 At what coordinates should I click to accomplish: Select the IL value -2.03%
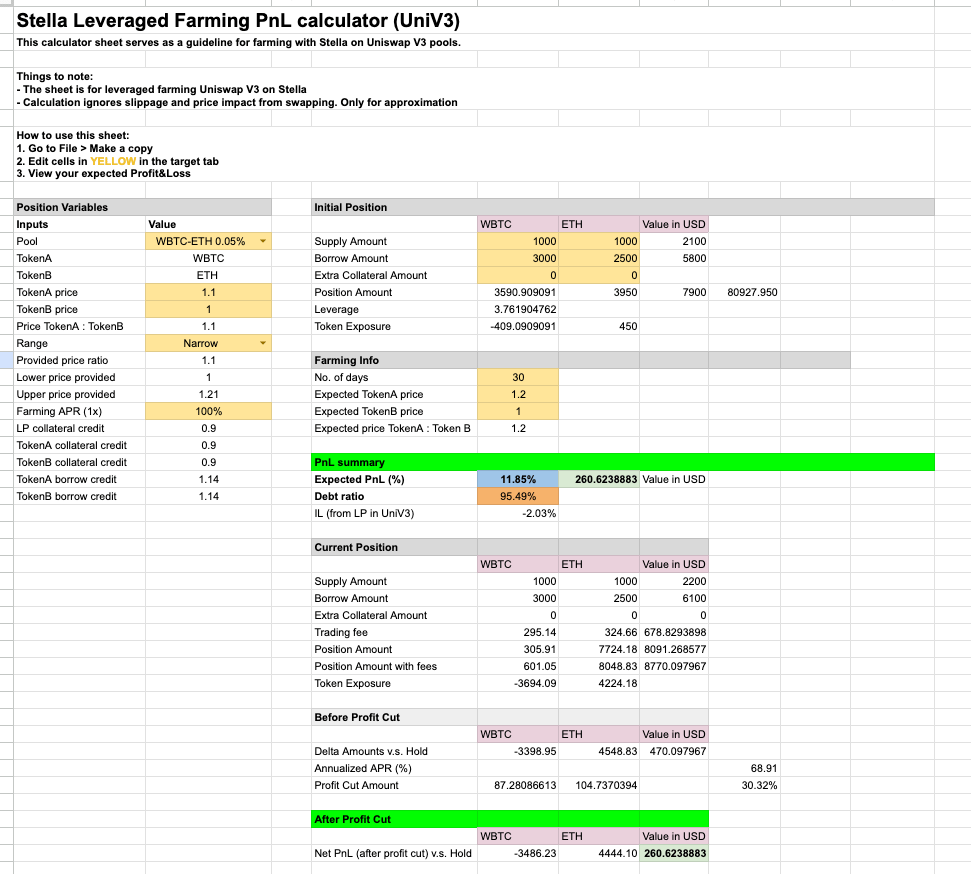(518, 513)
